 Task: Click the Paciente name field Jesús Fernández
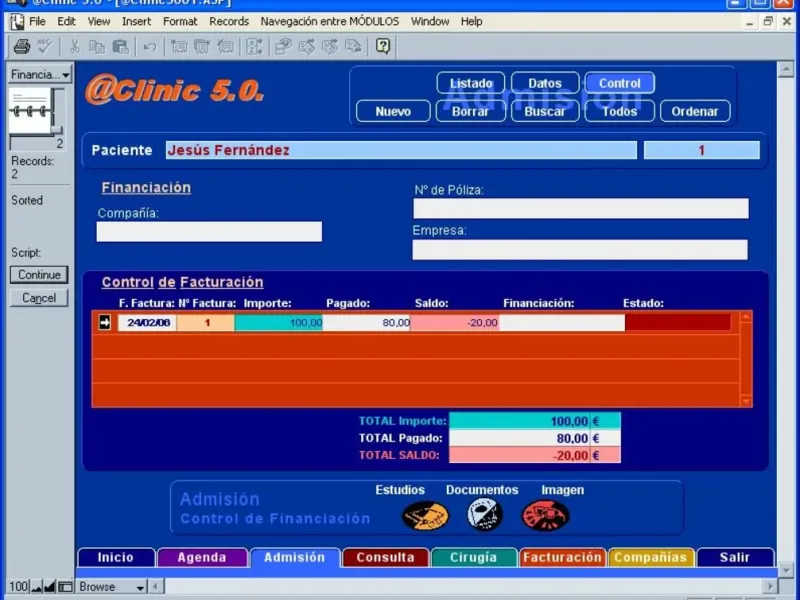coord(401,150)
